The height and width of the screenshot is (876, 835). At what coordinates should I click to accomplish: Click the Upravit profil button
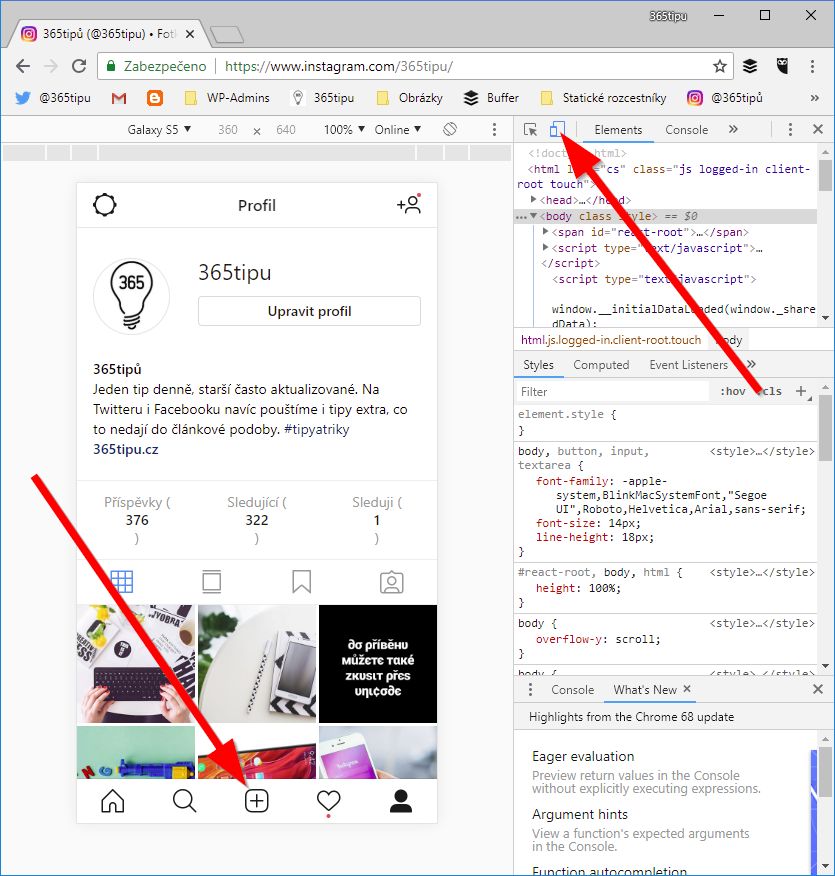tap(309, 311)
